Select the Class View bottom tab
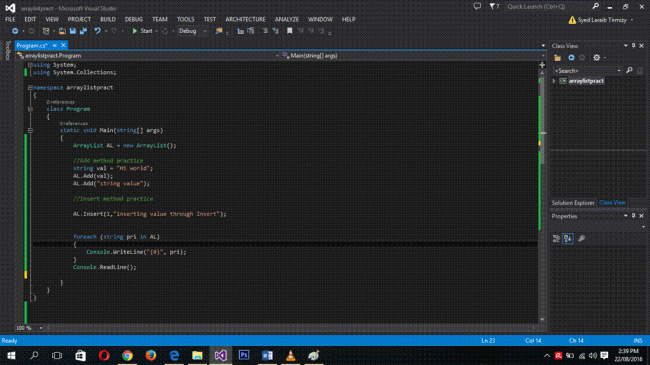Screen dimensions: 650x365 pos(612,203)
